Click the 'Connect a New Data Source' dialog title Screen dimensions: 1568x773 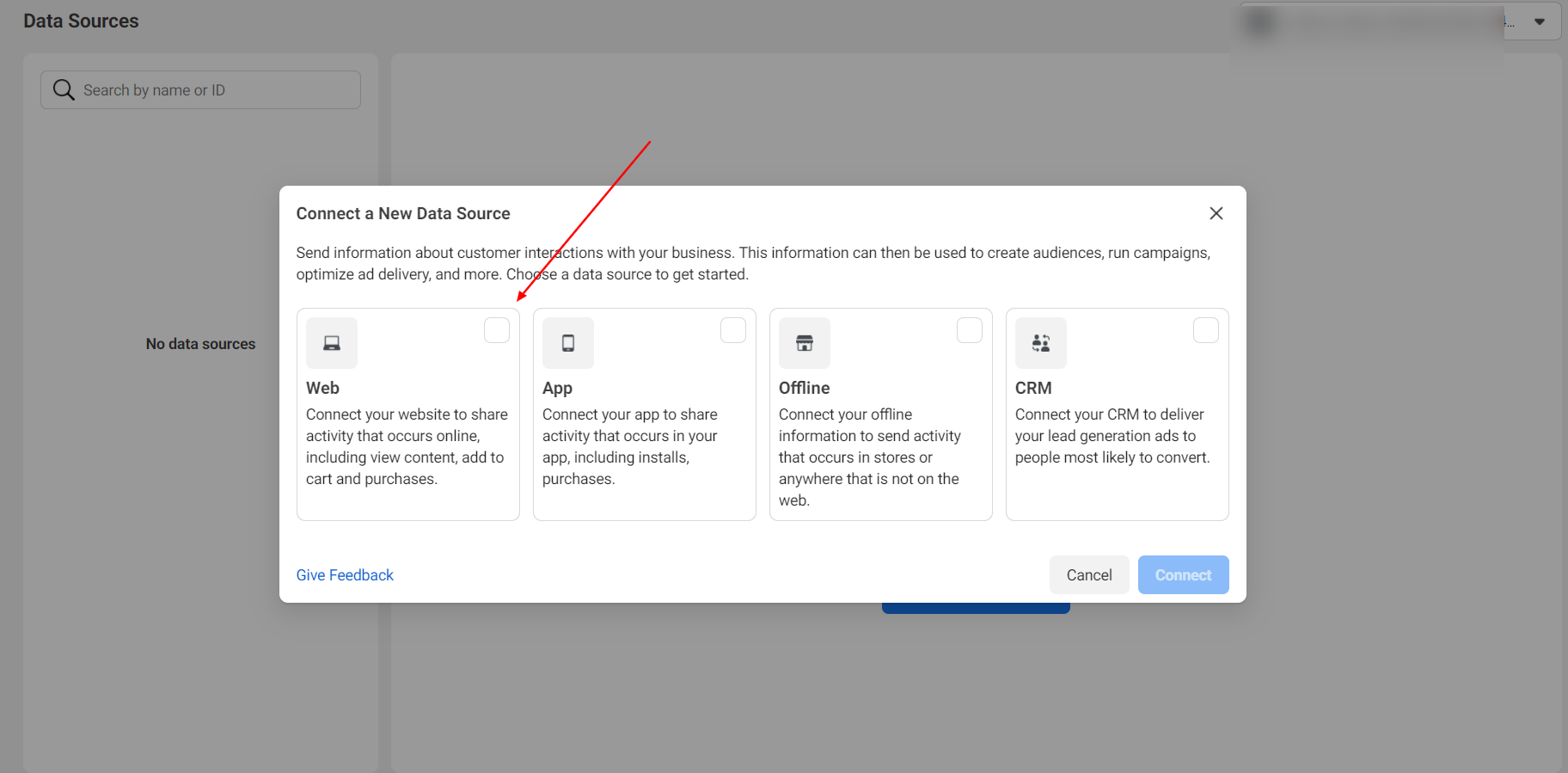pyautogui.click(x=403, y=213)
